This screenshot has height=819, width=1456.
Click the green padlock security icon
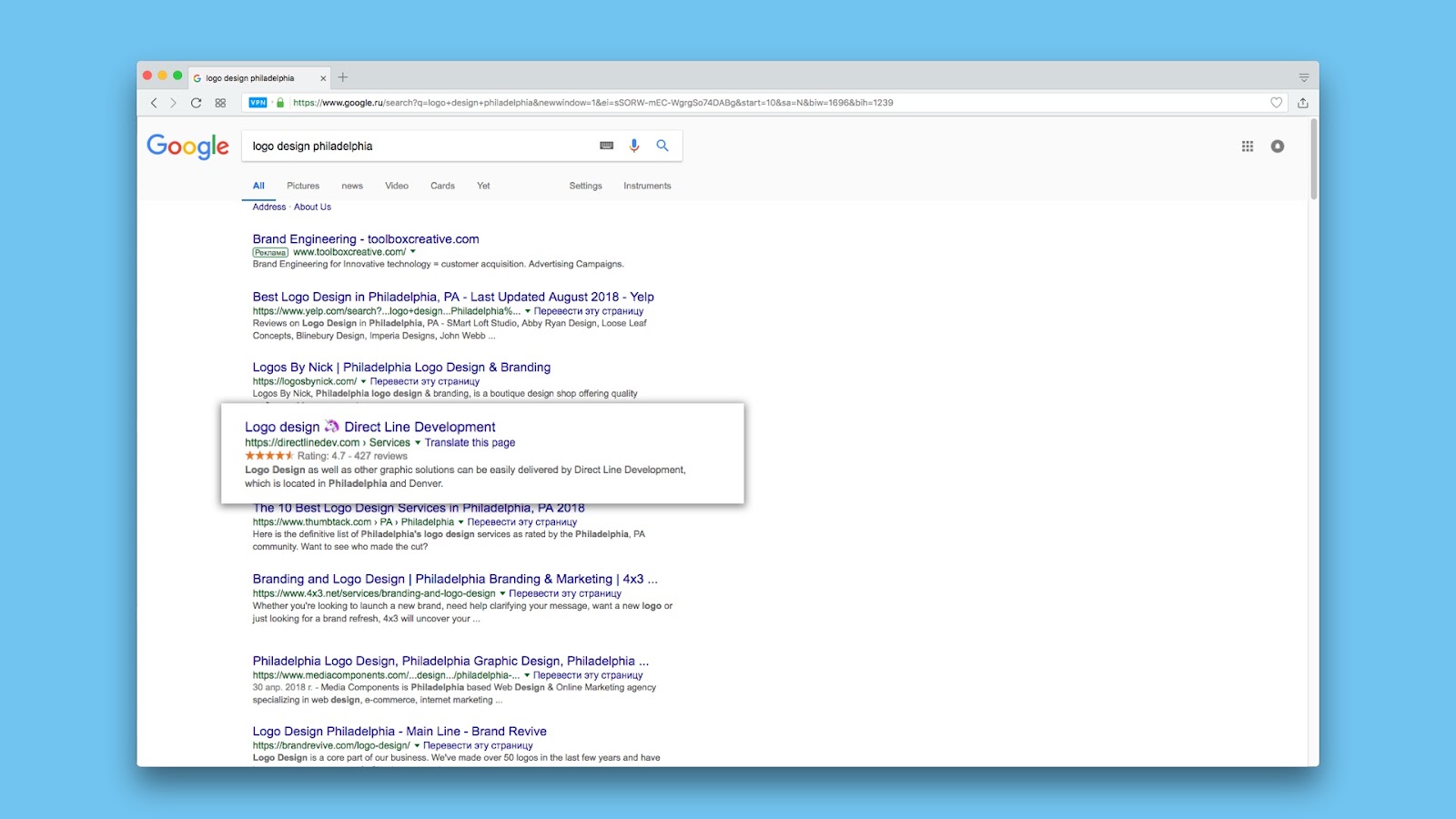[280, 103]
